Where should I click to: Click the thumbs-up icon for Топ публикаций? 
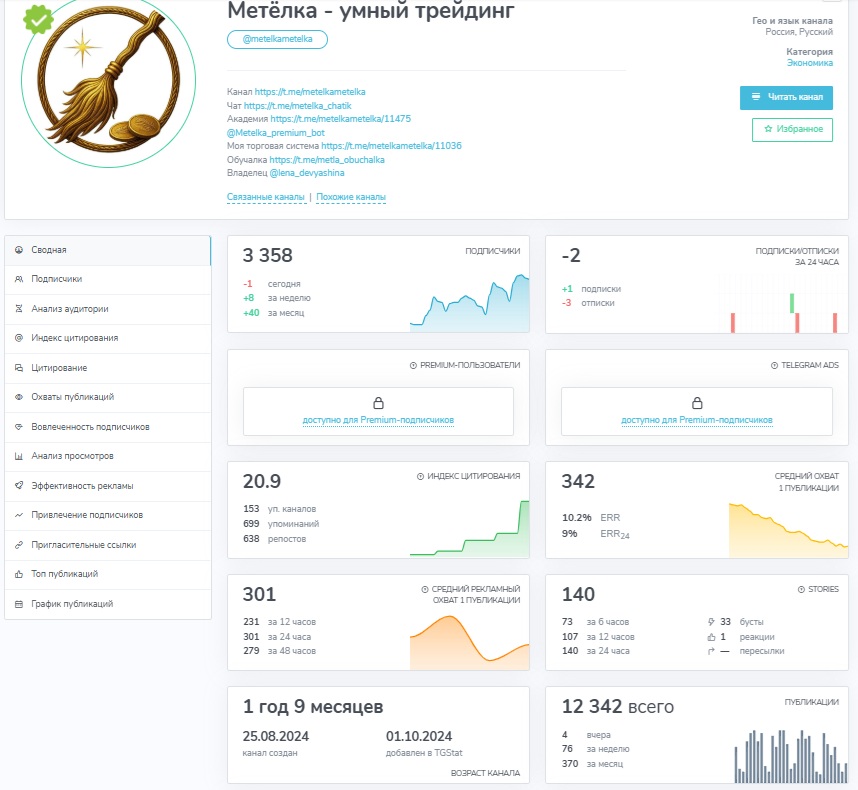tap(19, 574)
